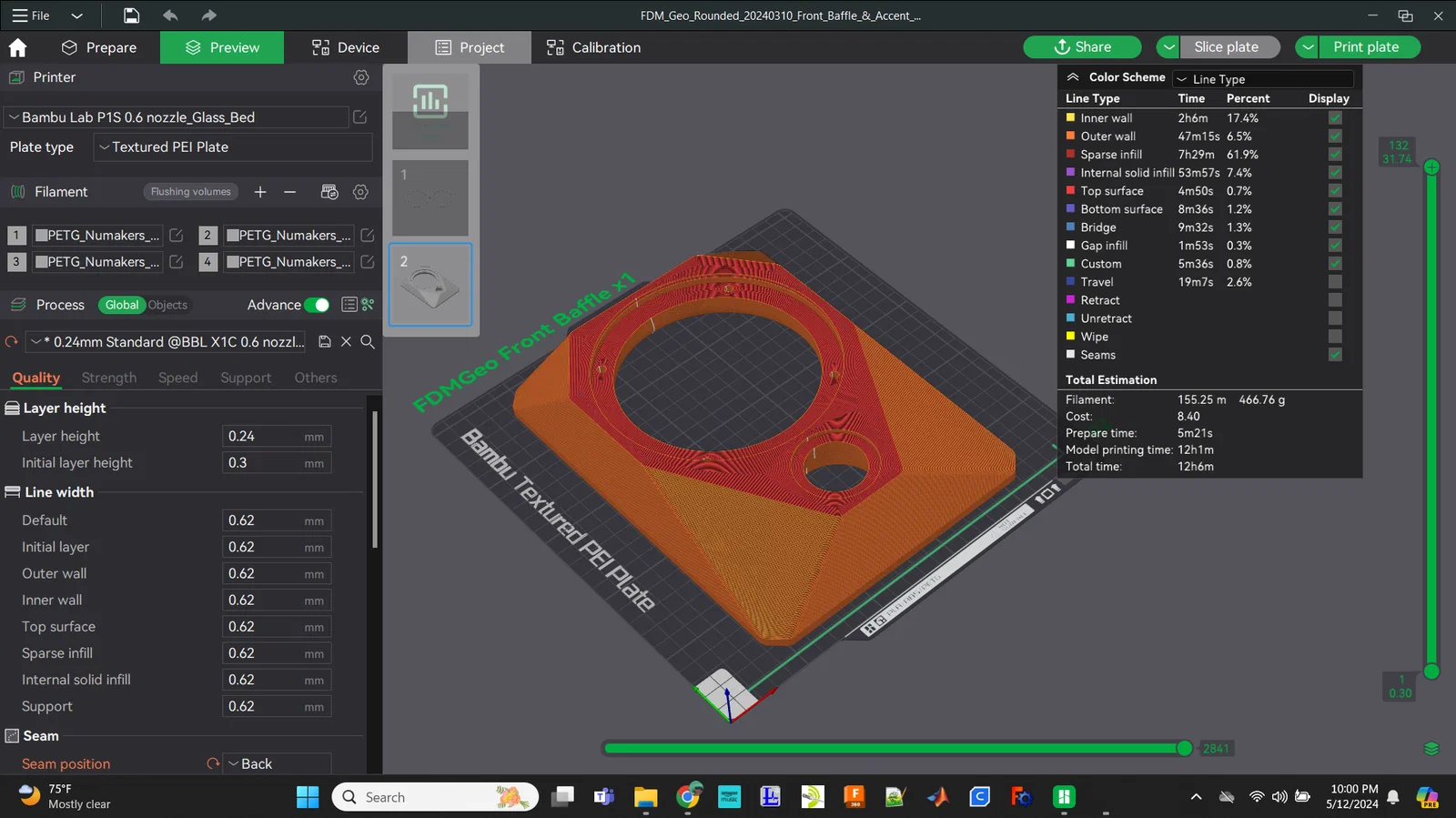Image resolution: width=1456 pixels, height=818 pixels.
Task: Open the Plate type dropdown
Action: point(234,147)
